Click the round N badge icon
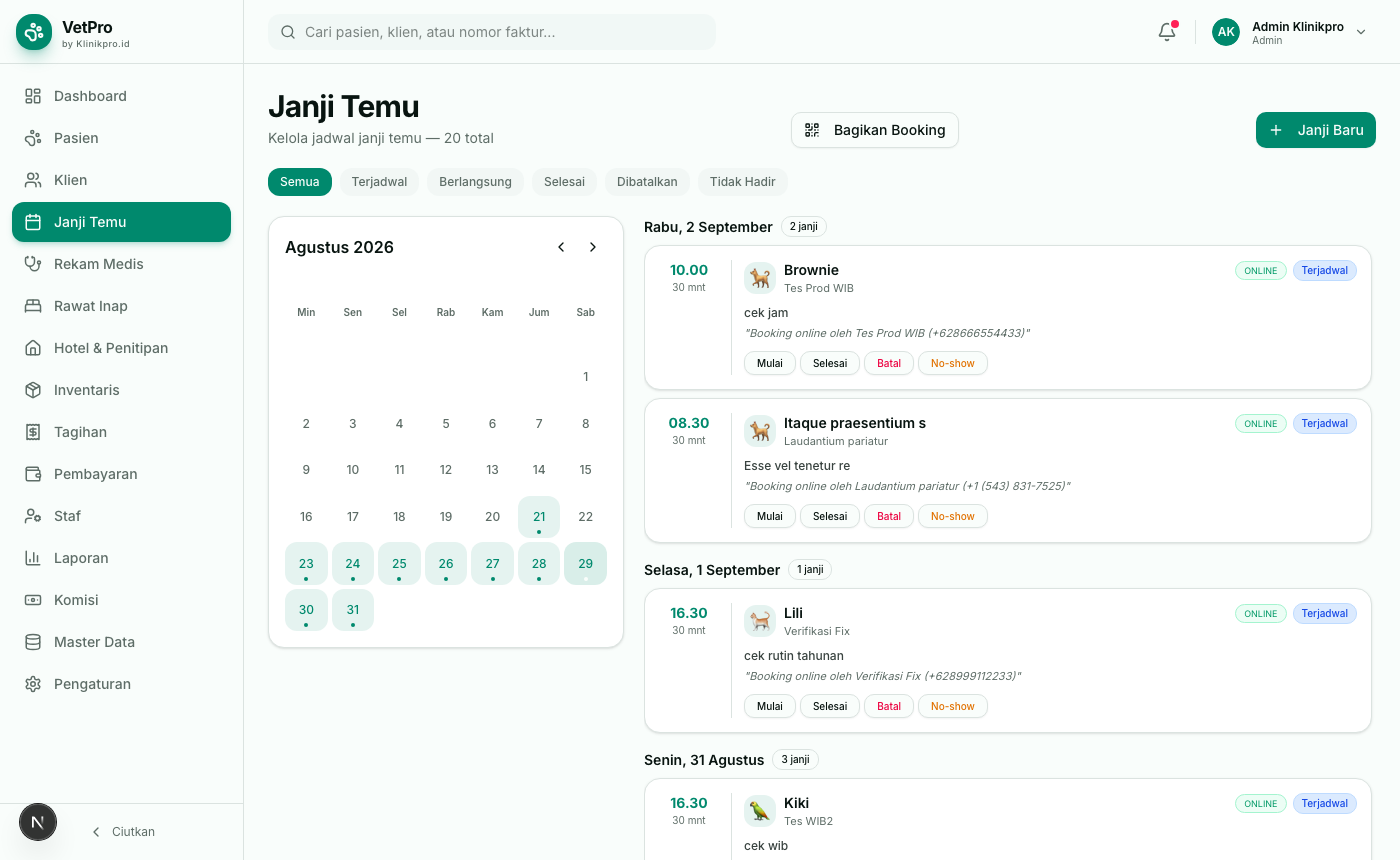Viewport: 1400px width, 860px height. coord(38,823)
